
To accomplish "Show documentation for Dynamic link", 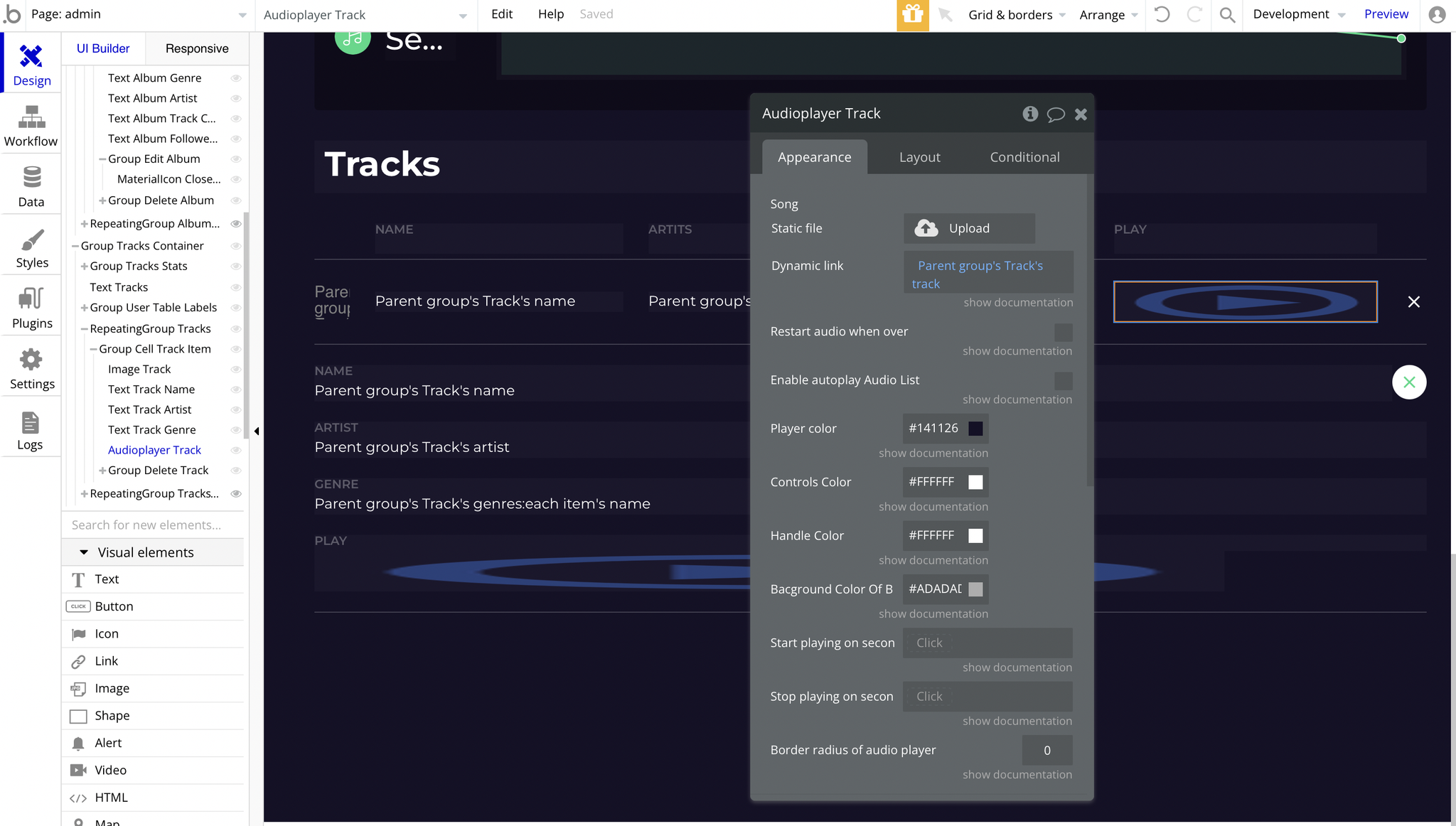I will (1017, 302).
